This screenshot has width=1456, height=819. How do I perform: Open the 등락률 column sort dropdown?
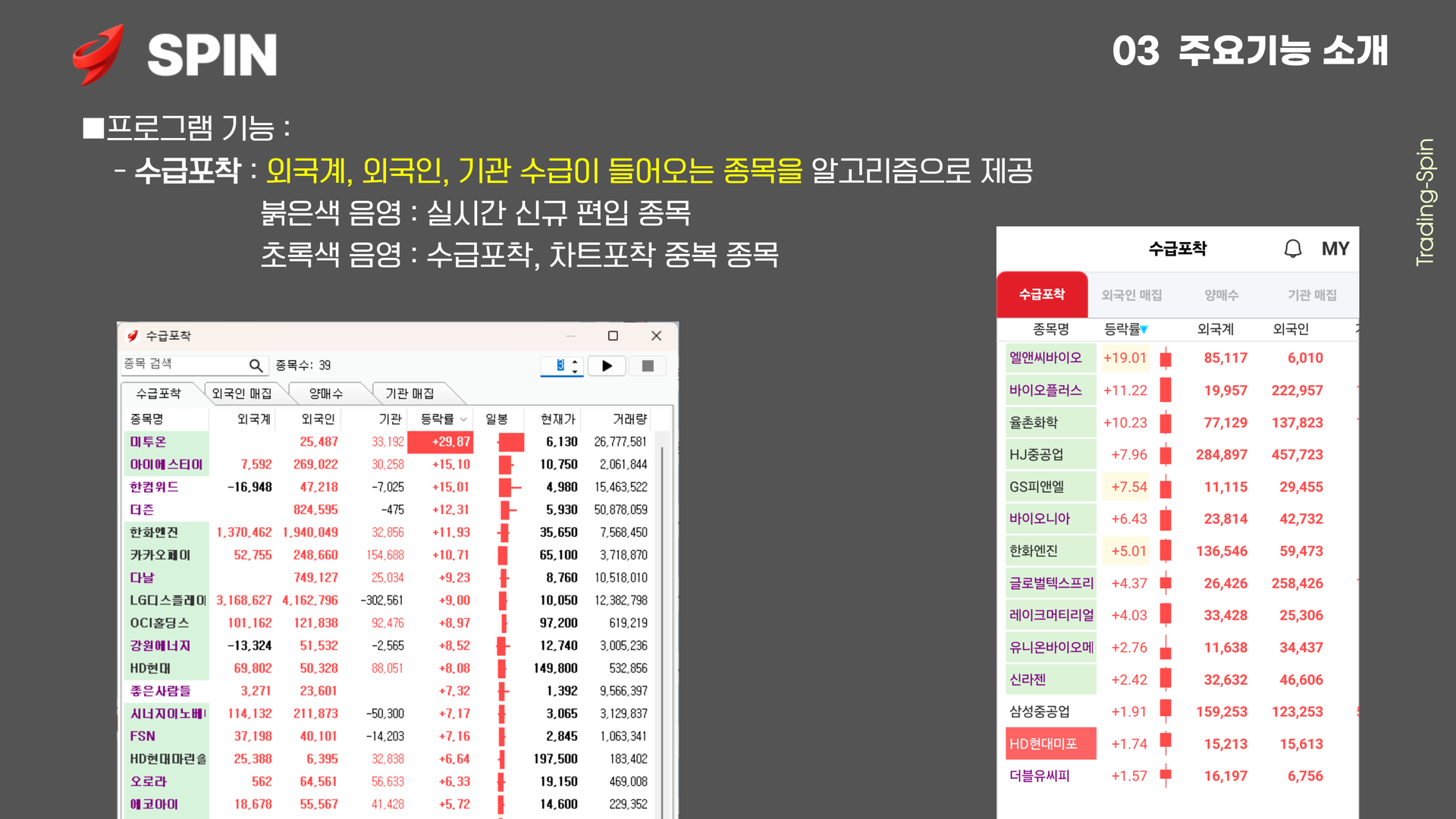point(463,419)
